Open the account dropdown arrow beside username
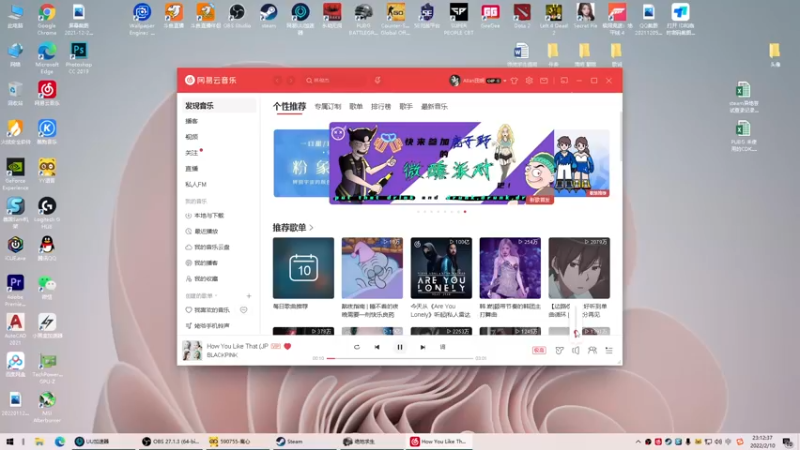The image size is (800, 450). pos(505,81)
